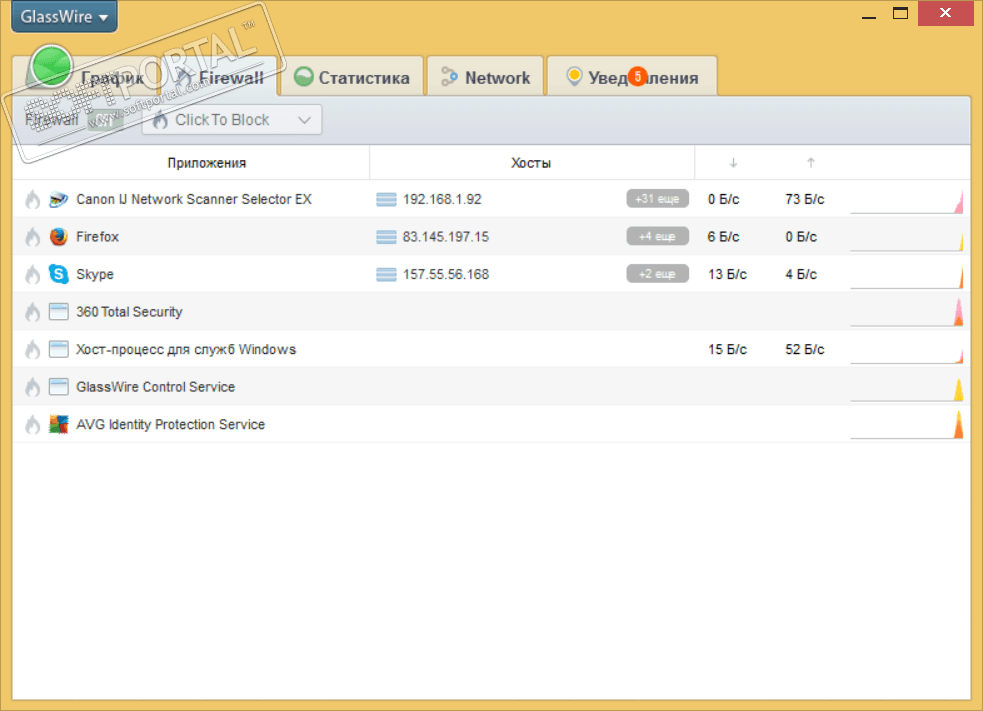Block AVG Identity Protection Service flame icon
Screen dimensions: 983x711
click(x=33, y=425)
